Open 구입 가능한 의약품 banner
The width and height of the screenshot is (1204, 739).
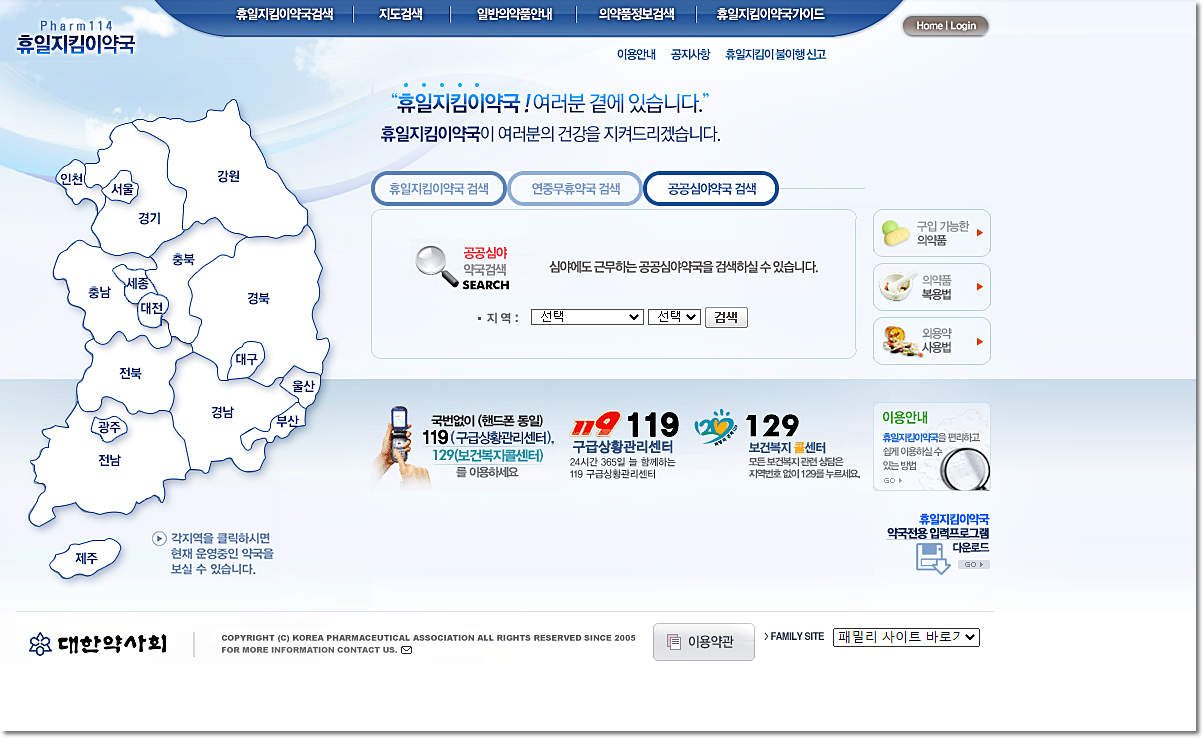[932, 233]
